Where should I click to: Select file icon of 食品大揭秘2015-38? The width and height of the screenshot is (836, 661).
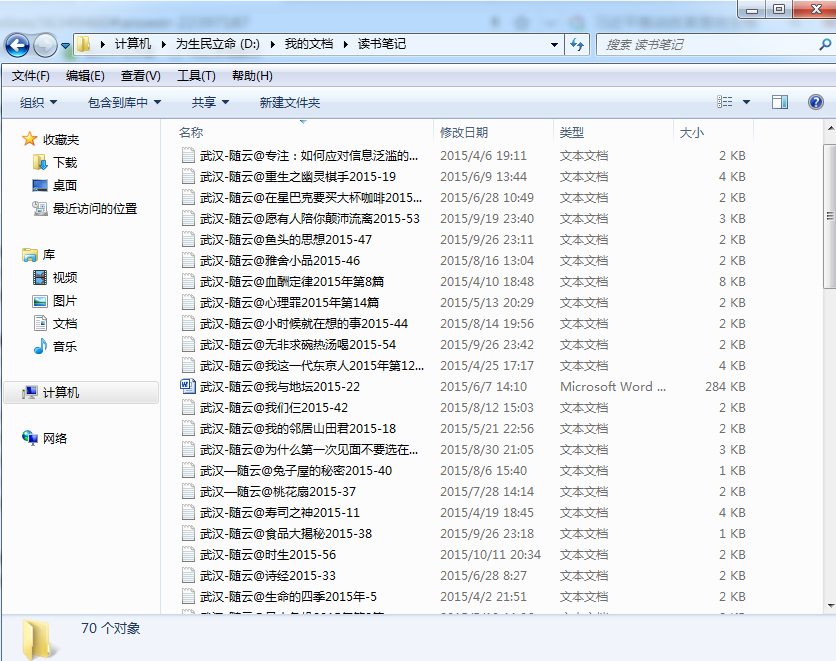(x=188, y=533)
